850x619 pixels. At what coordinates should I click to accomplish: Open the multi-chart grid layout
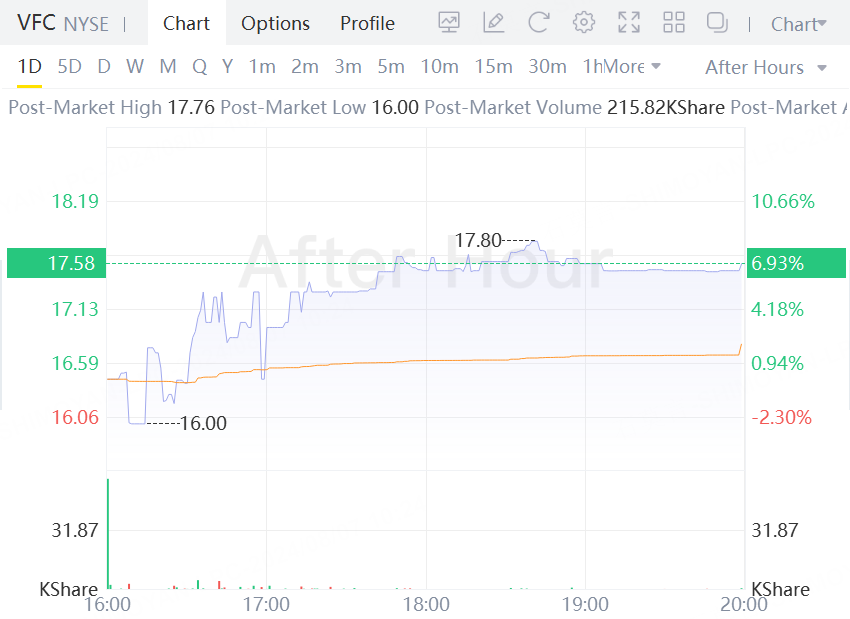674,23
